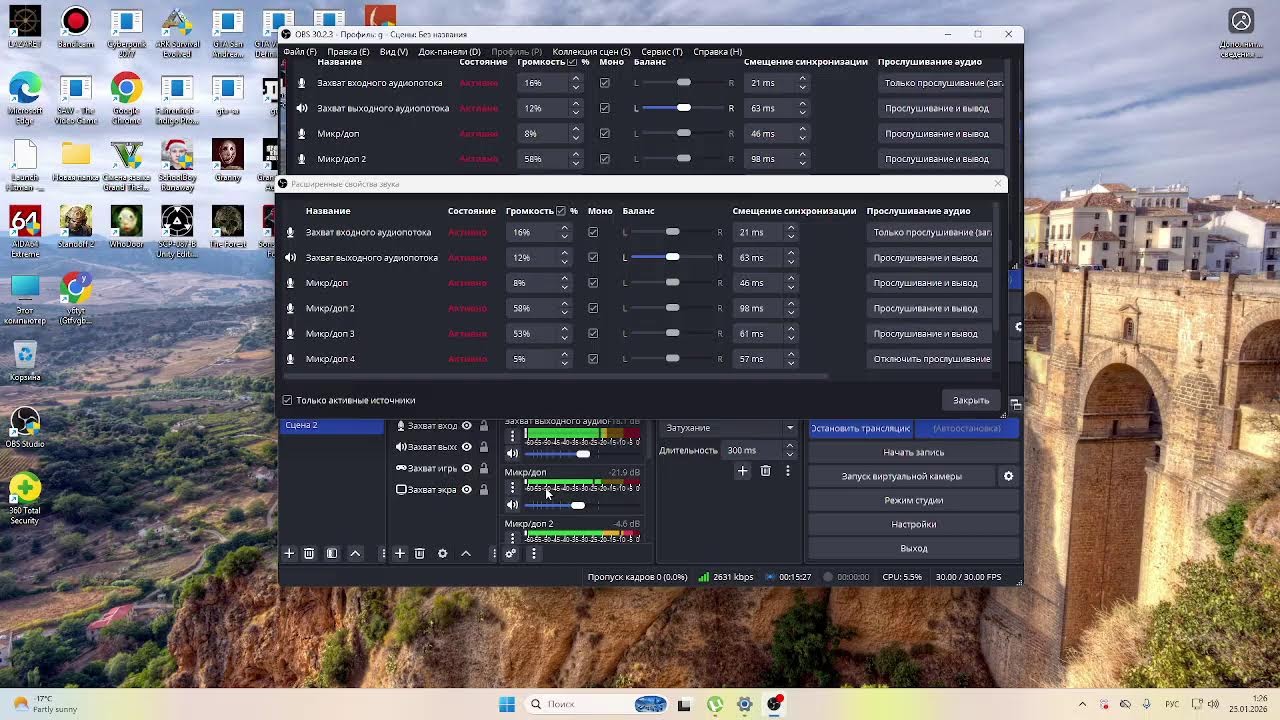The width and height of the screenshot is (1280, 720).
Task: Remove selected scene with trash icon
Action: pos(309,553)
